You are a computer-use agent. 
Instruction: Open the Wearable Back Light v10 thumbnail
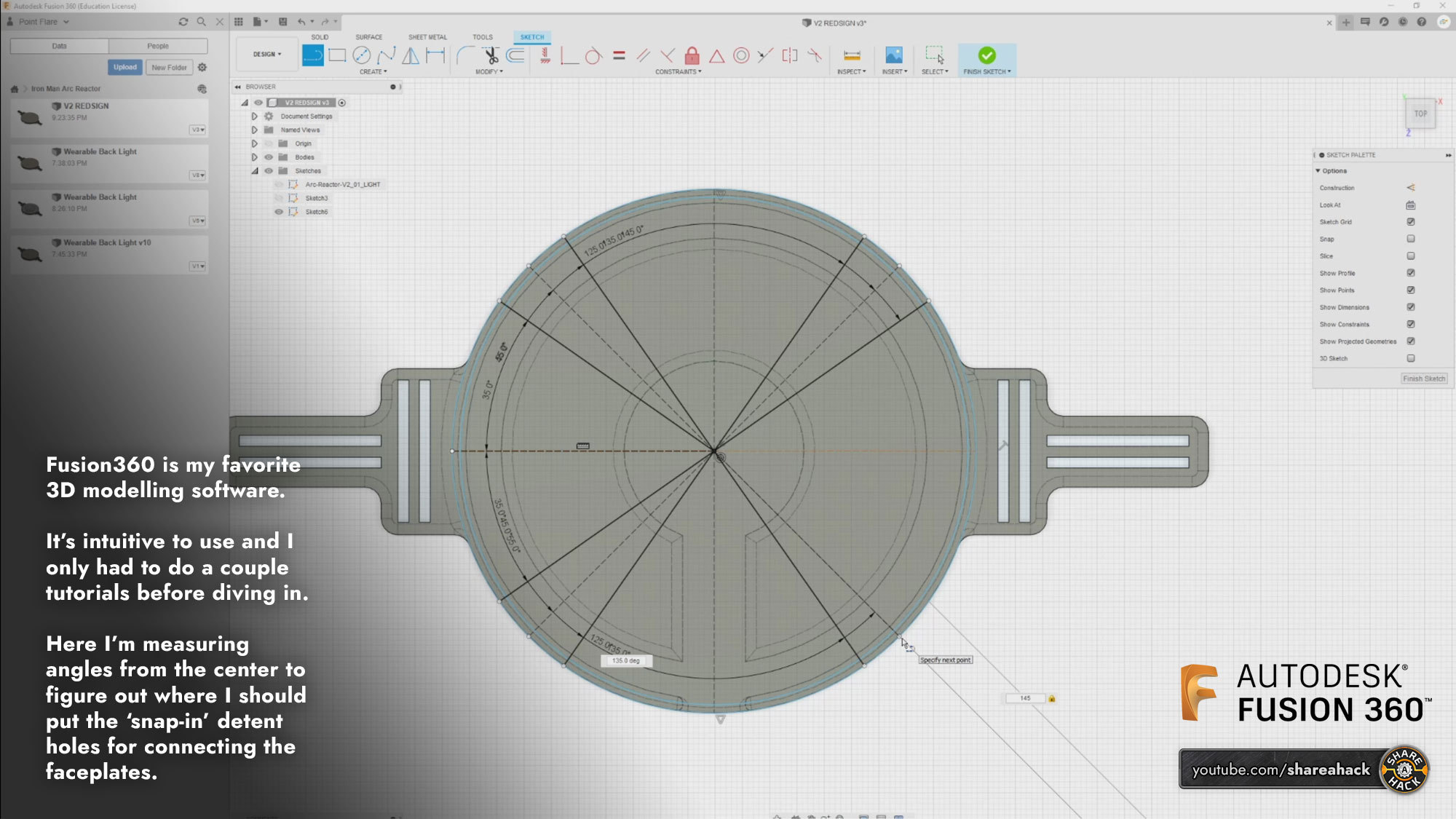29,253
